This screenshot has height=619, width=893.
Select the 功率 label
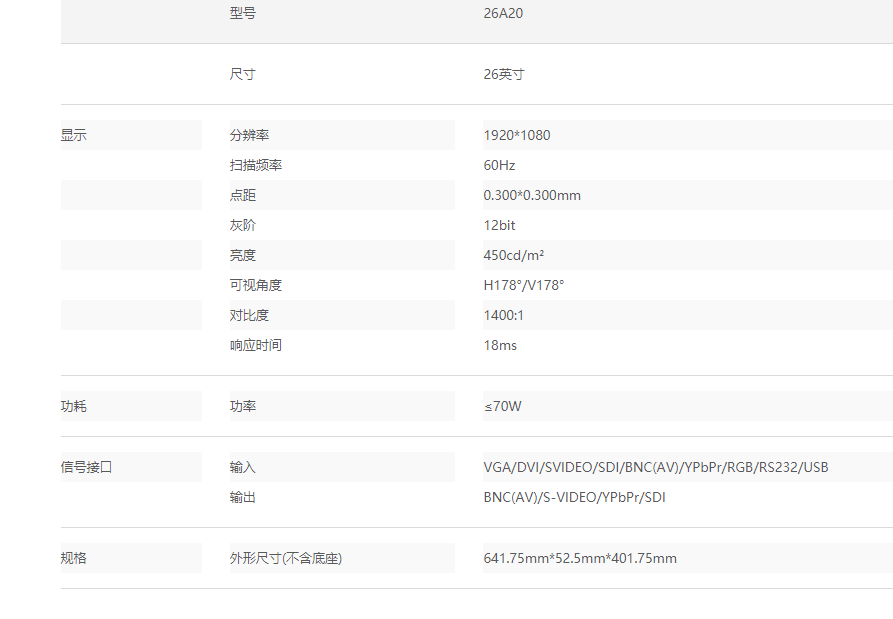click(243, 406)
